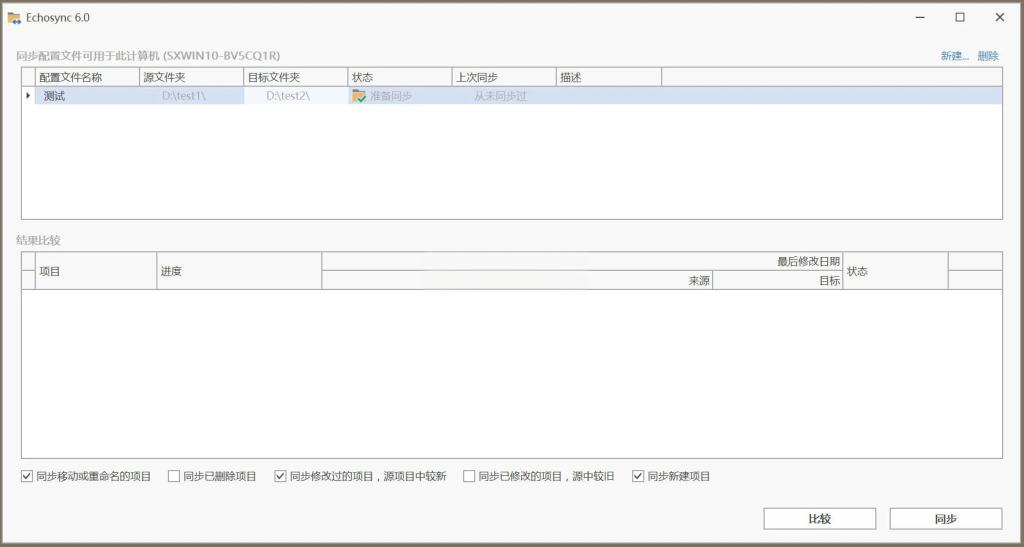Open the 新建... link
Screen dimensions: 1024x547
954,56
